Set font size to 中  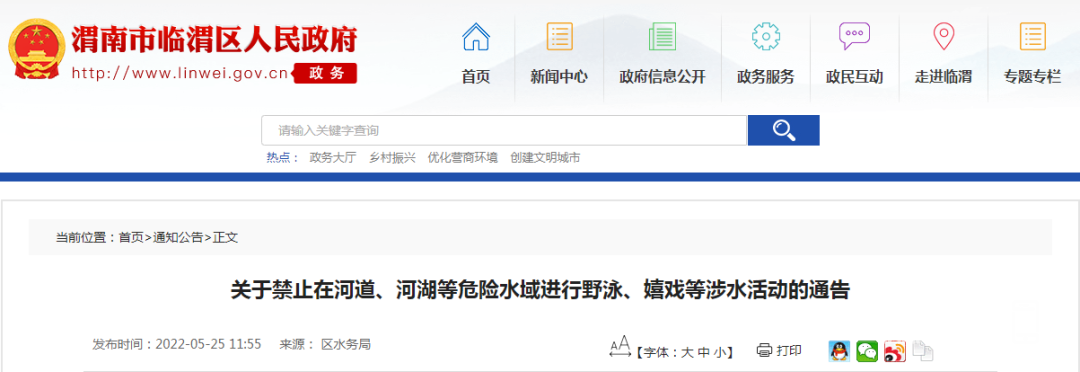[x=703, y=352]
